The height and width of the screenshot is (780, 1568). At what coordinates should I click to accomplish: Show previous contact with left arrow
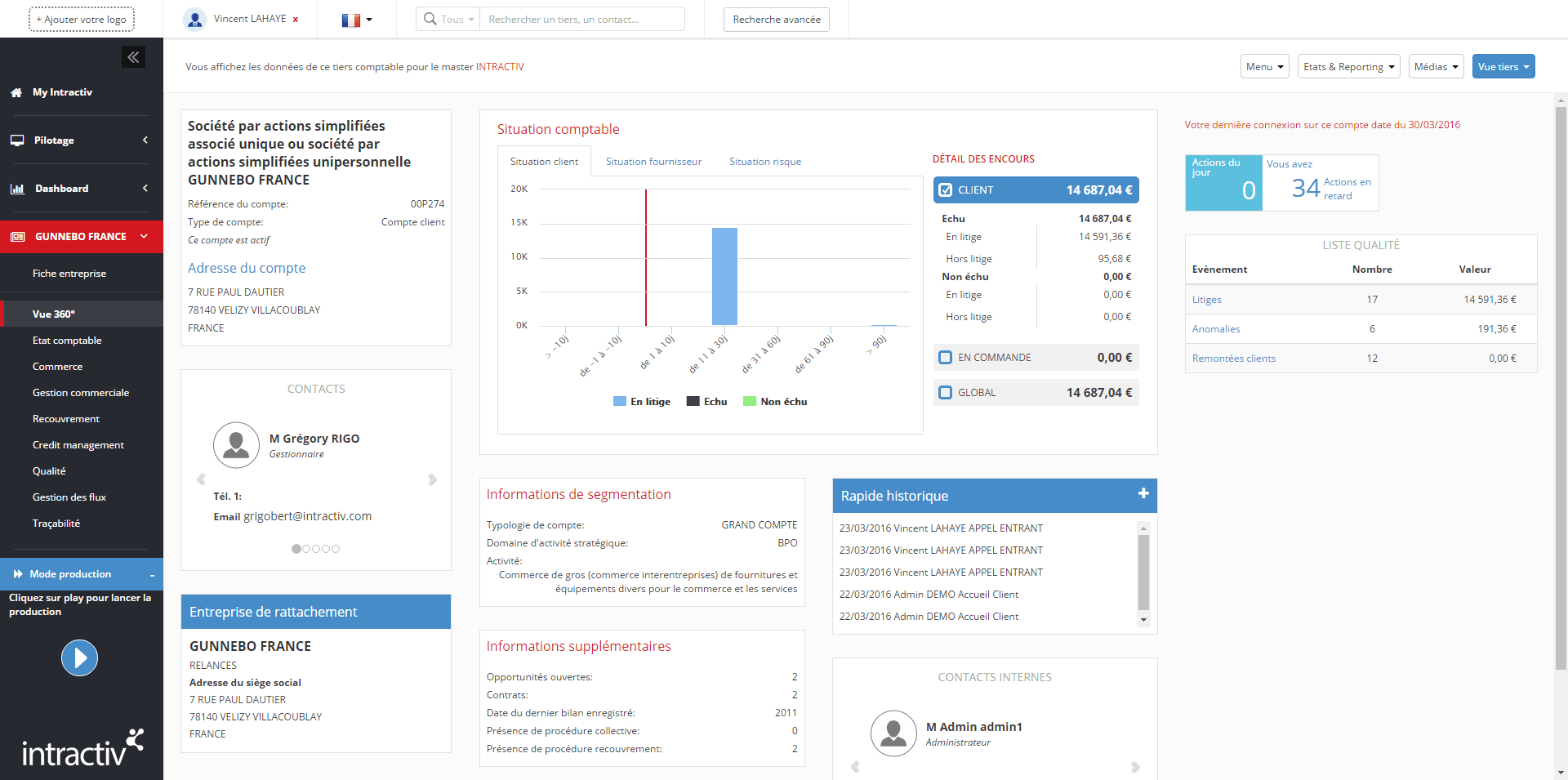pos(201,479)
